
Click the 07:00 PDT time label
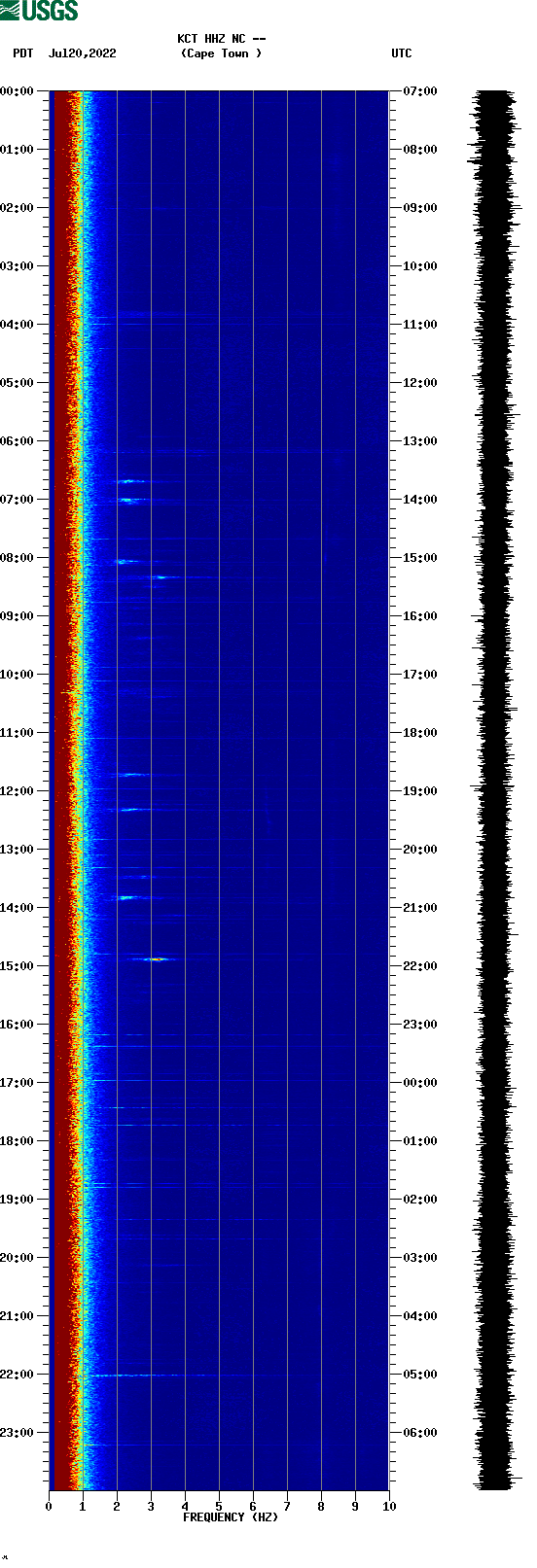17,500
